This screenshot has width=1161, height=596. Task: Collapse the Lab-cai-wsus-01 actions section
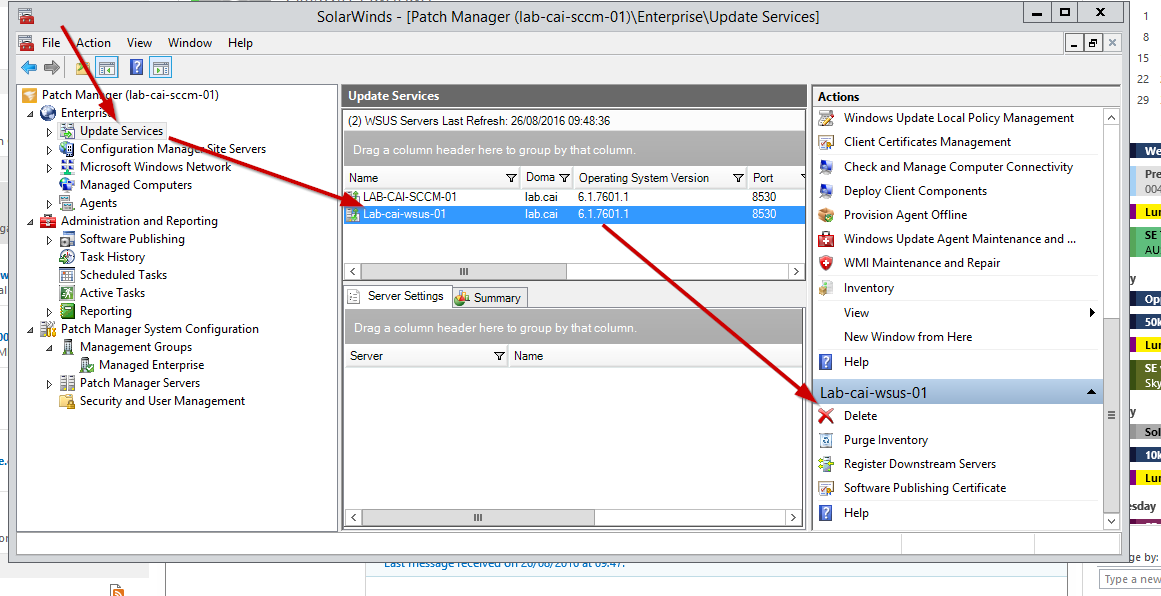[x=1091, y=392]
